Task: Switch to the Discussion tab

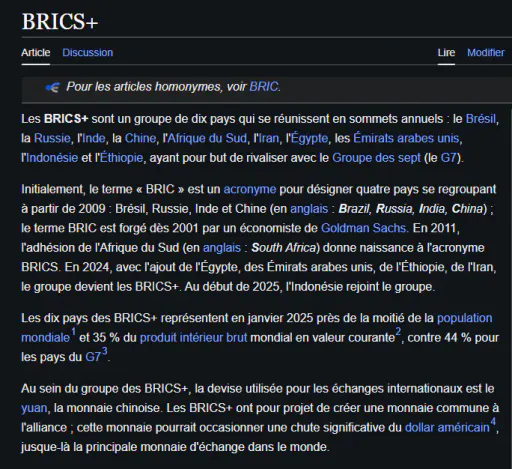Action: pyautogui.click(x=88, y=53)
